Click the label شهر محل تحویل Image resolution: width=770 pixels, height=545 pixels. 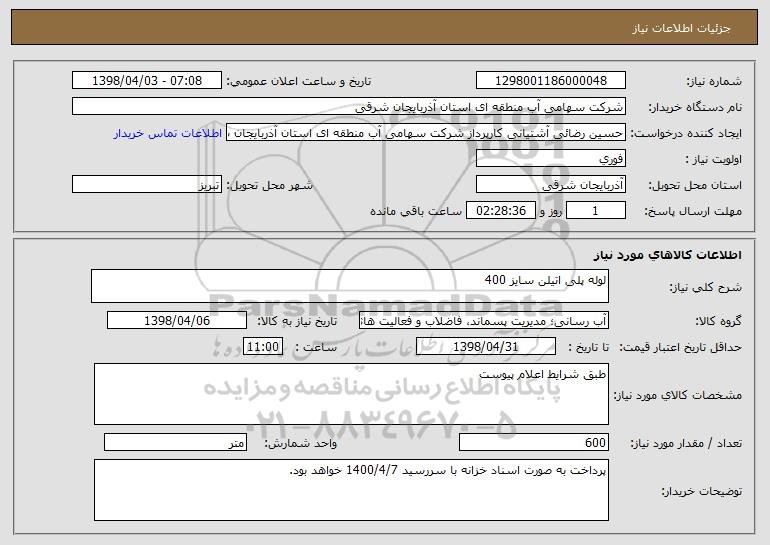coord(270,185)
